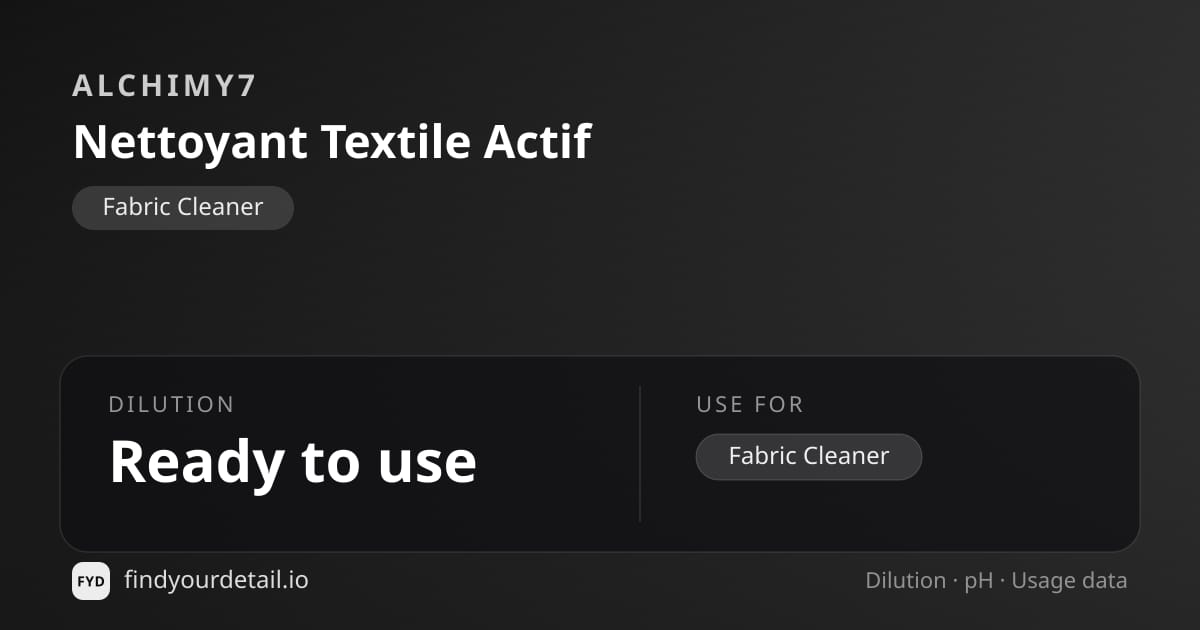The height and width of the screenshot is (630, 1200).
Task: Click the Ready to use dilution value
Action: pos(293,461)
